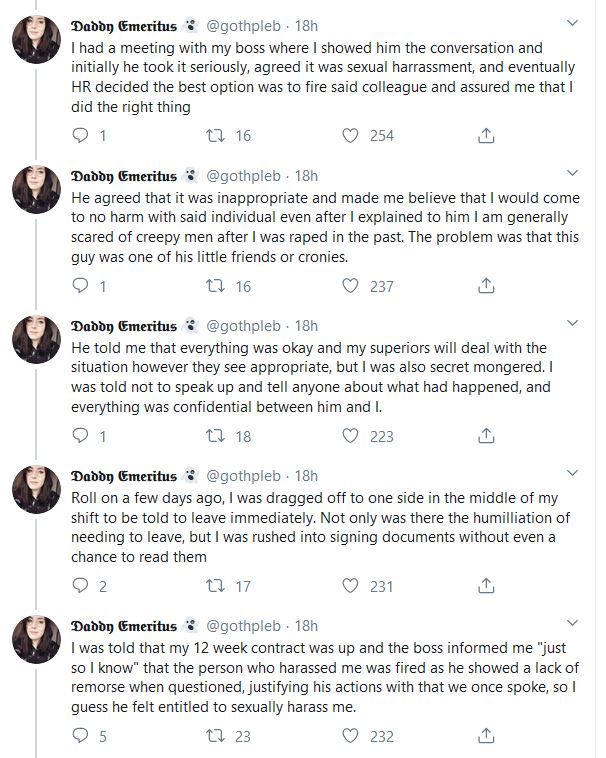The width and height of the screenshot is (606, 758).
Task: Click the avatar beside the 'secret mongered' tweet
Action: pyautogui.click(x=40, y=340)
